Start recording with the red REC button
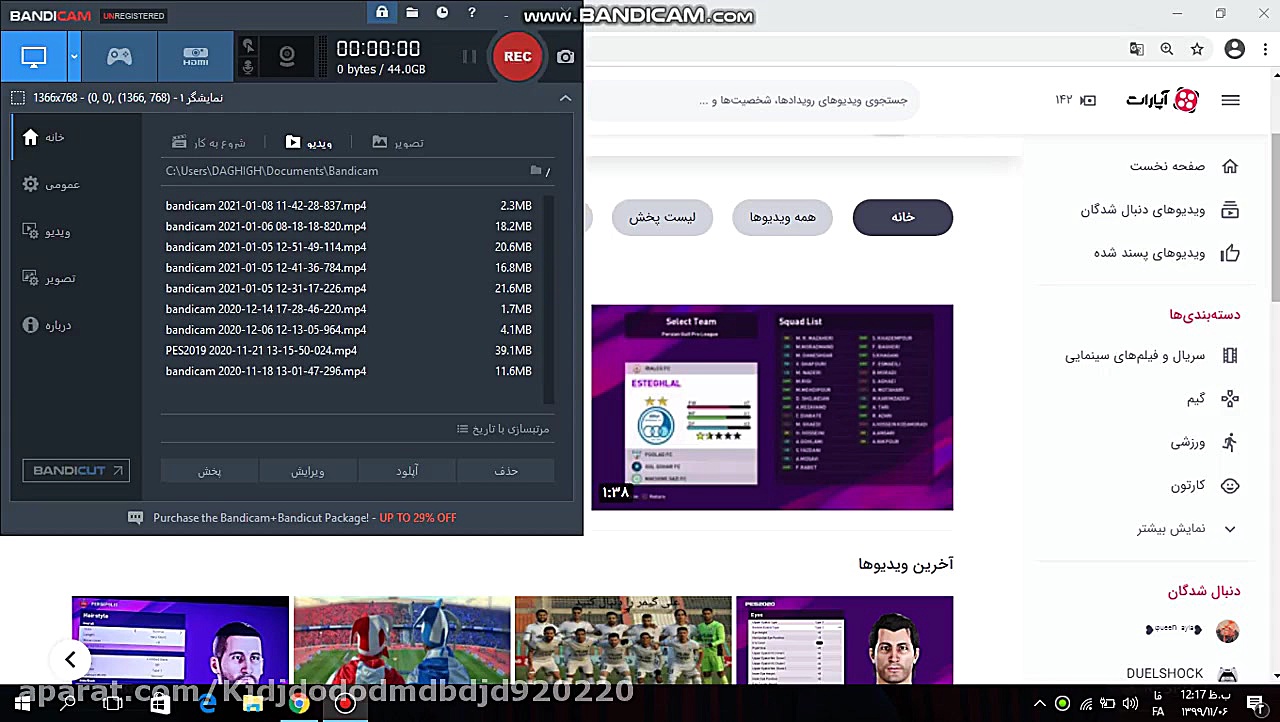Viewport: 1280px width, 722px height. [518, 57]
